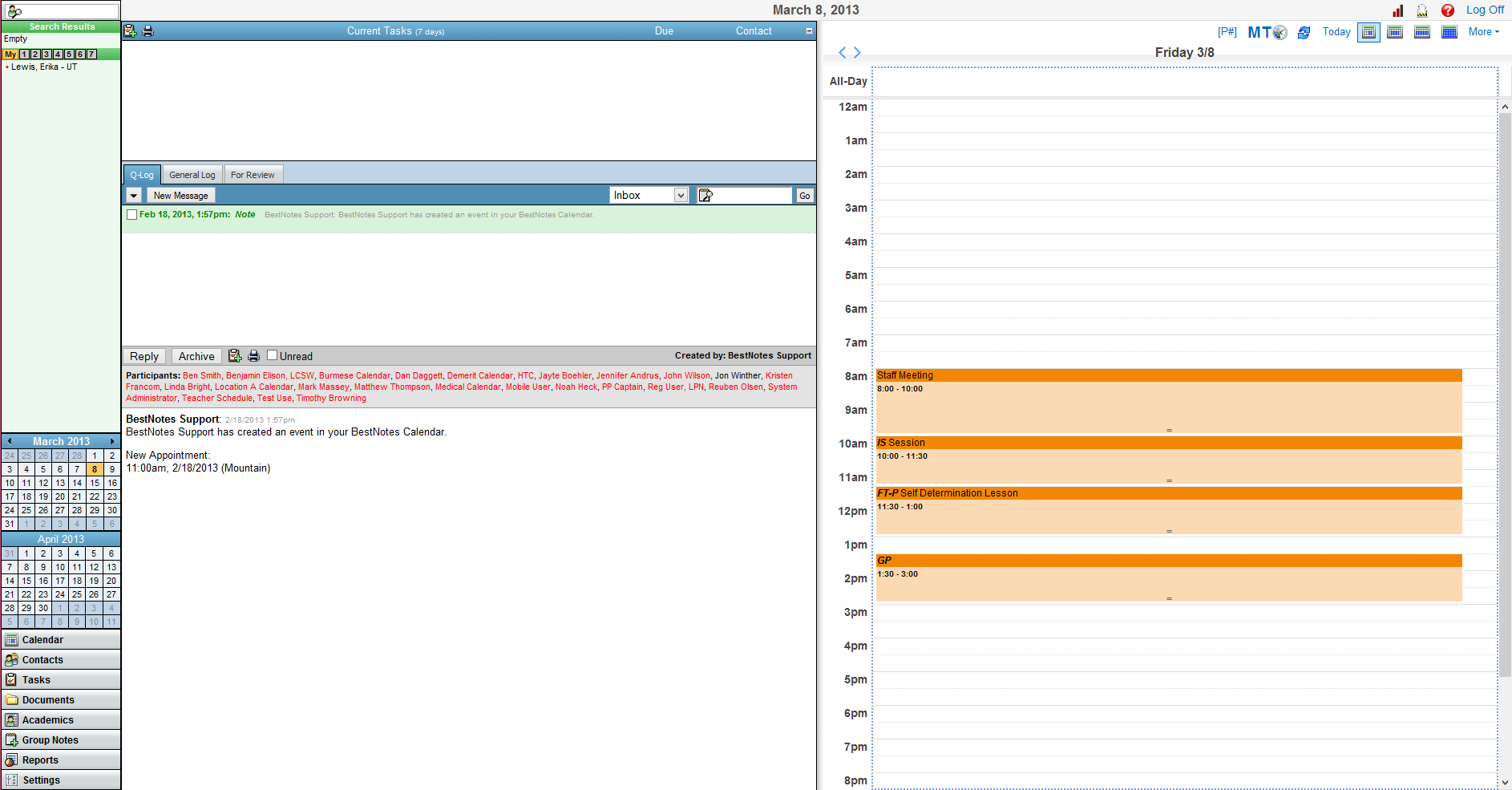Open the Inbox folder dropdown
Image resolution: width=1512 pixels, height=790 pixels.
pyautogui.click(x=649, y=196)
